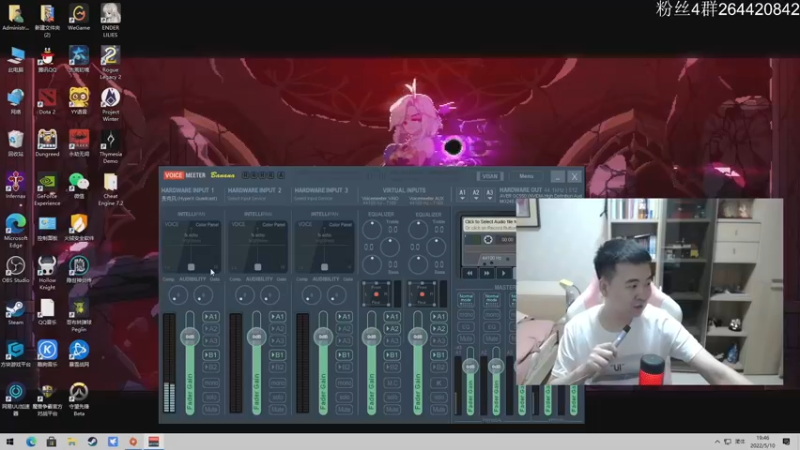The height and width of the screenshot is (450, 800).
Task: Open Edge from the taskbar
Action: (31, 442)
